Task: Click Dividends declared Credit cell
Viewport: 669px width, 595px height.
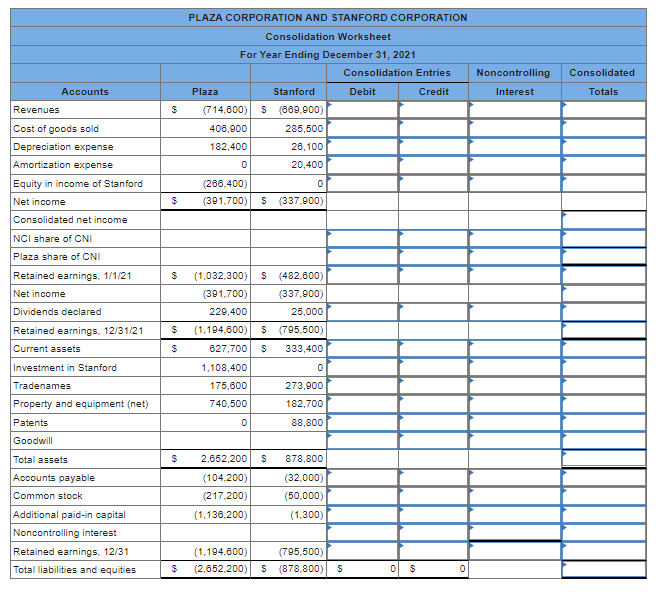Action: (433, 311)
